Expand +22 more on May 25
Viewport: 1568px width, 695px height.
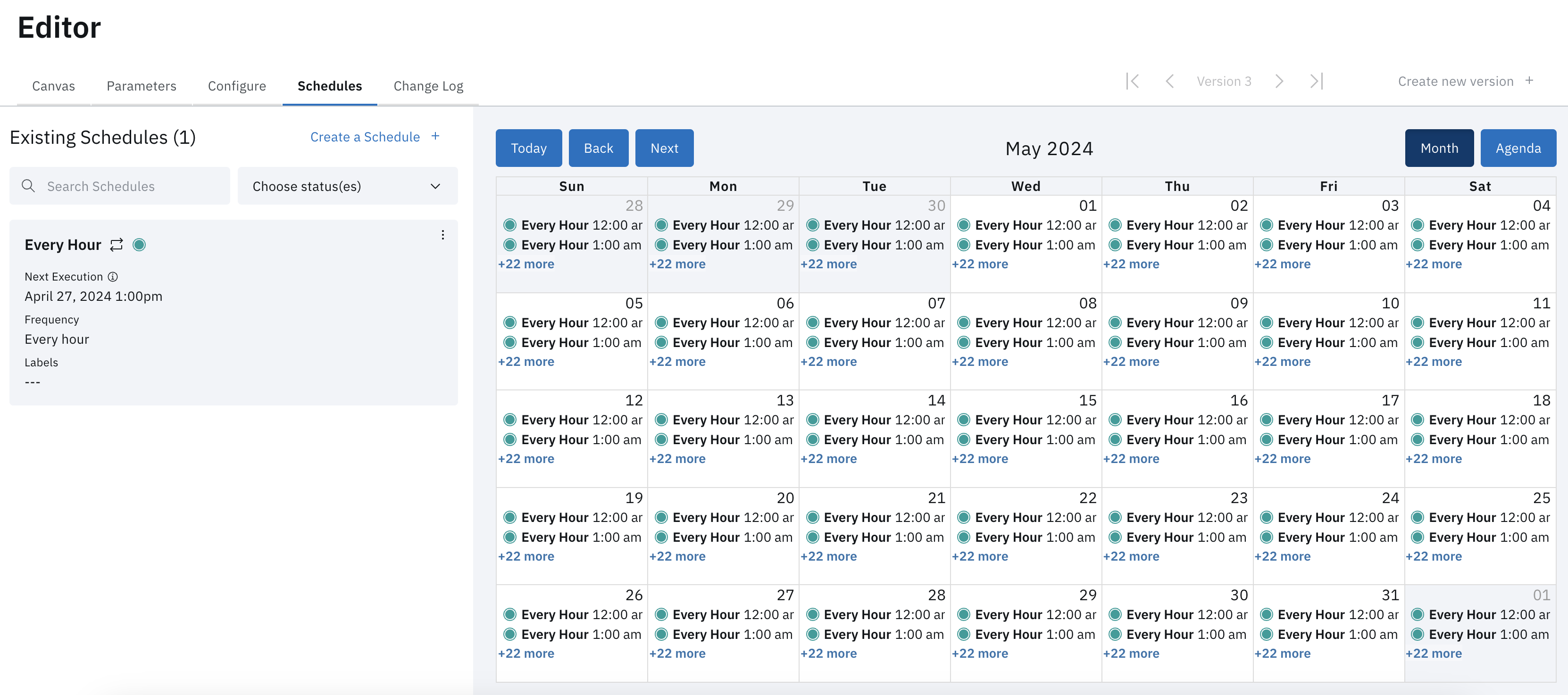[x=1434, y=556]
